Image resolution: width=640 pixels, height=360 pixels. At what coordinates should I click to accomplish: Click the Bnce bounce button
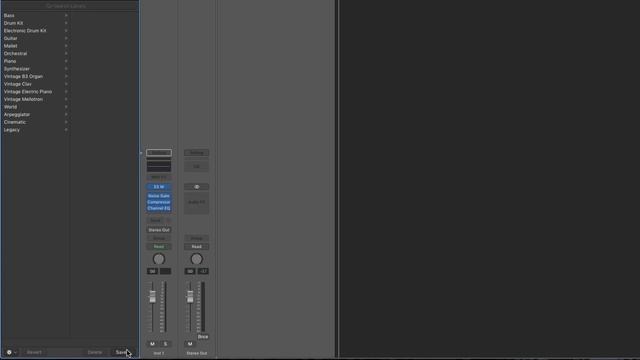pyautogui.click(x=203, y=337)
